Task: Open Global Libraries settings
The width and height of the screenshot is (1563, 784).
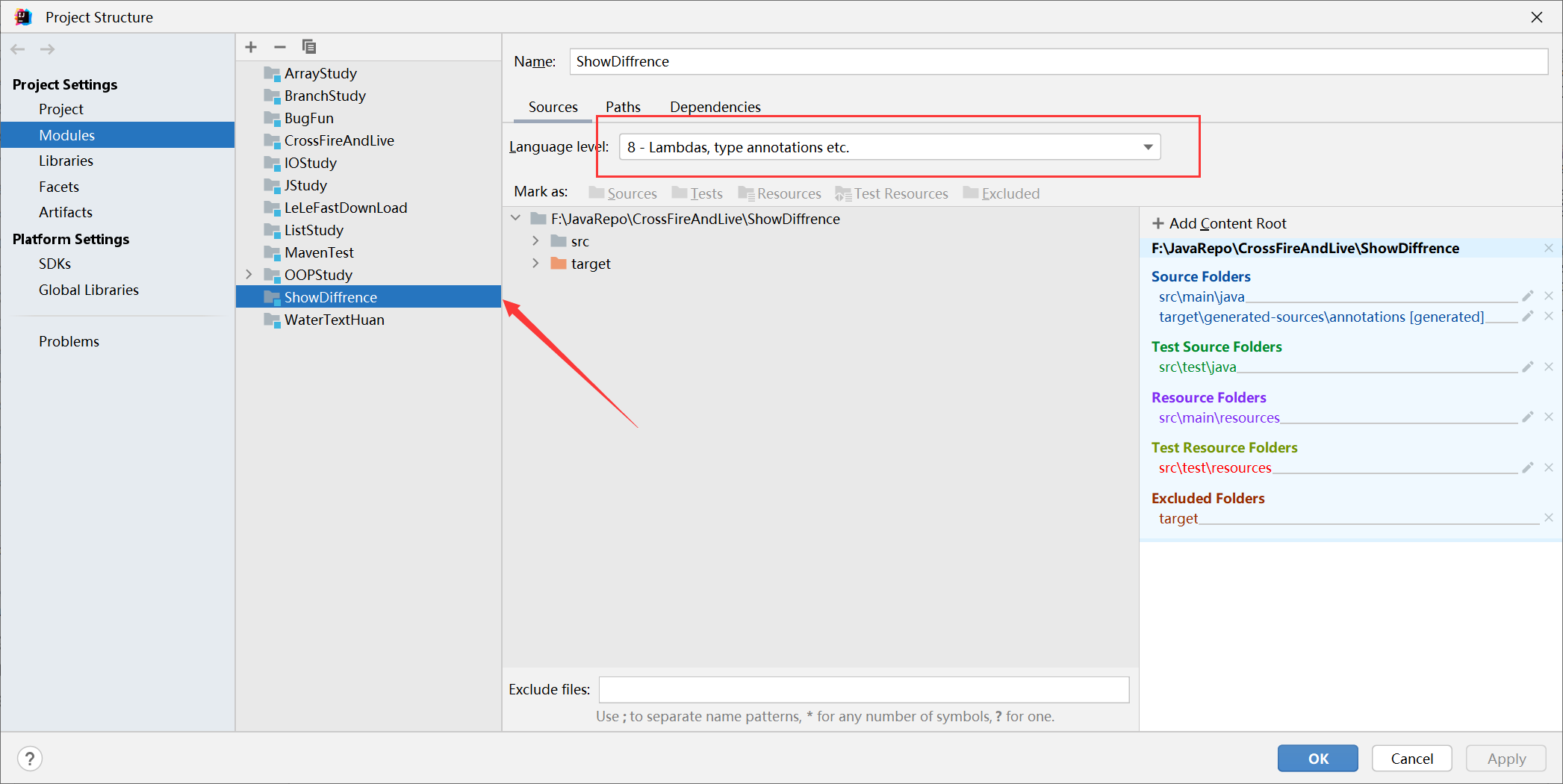Action: [x=89, y=290]
